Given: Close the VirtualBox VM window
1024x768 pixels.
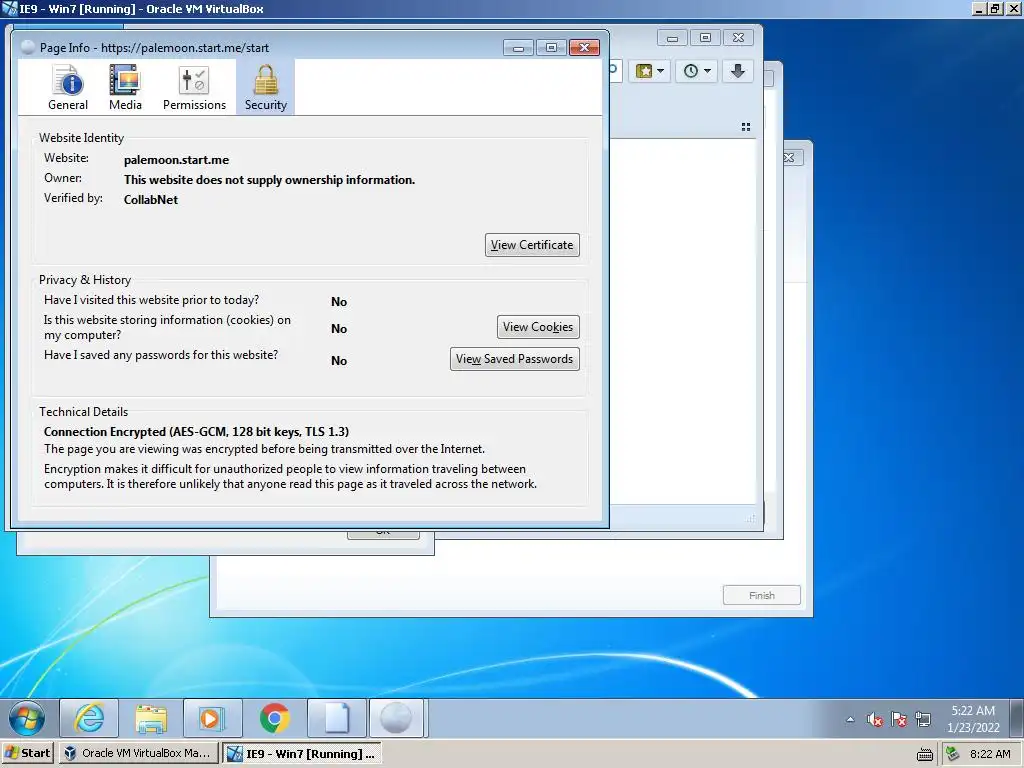Looking at the screenshot, I should tap(1013, 8).
